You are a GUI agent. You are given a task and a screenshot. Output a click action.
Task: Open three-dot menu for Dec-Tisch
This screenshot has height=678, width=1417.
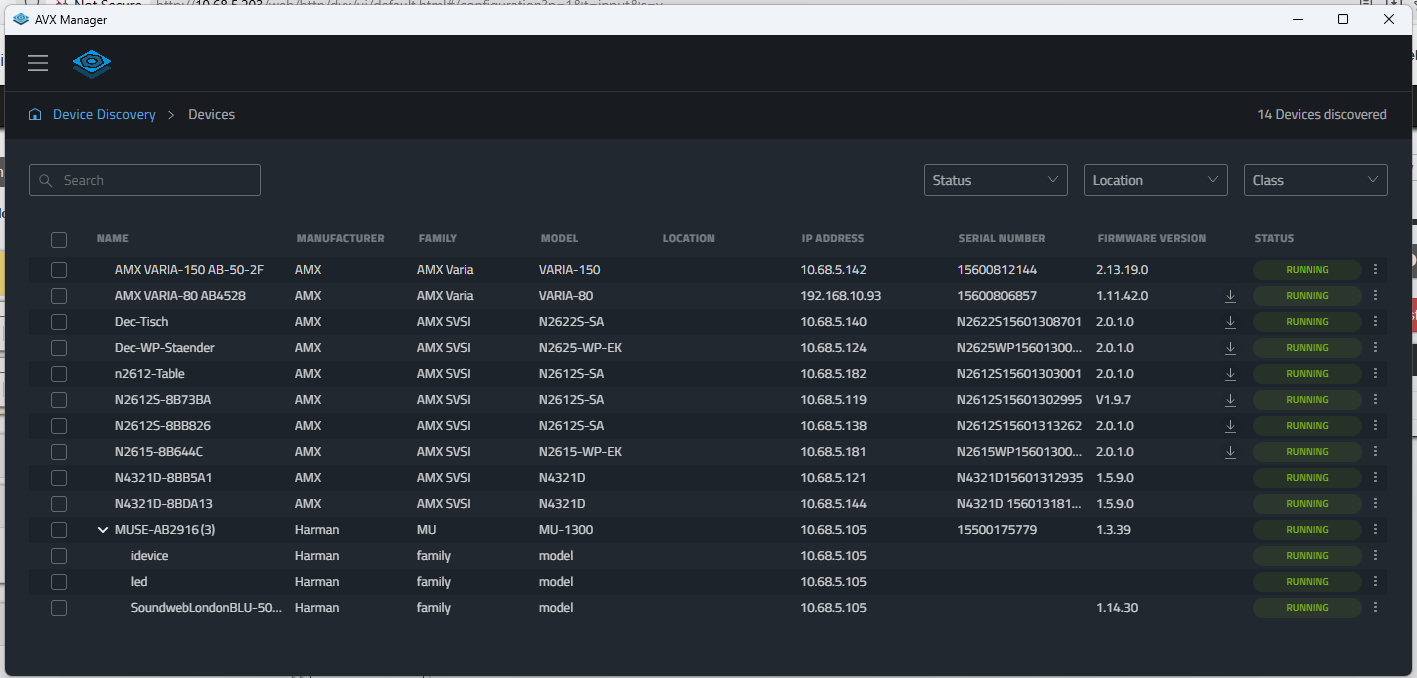pos(1376,322)
